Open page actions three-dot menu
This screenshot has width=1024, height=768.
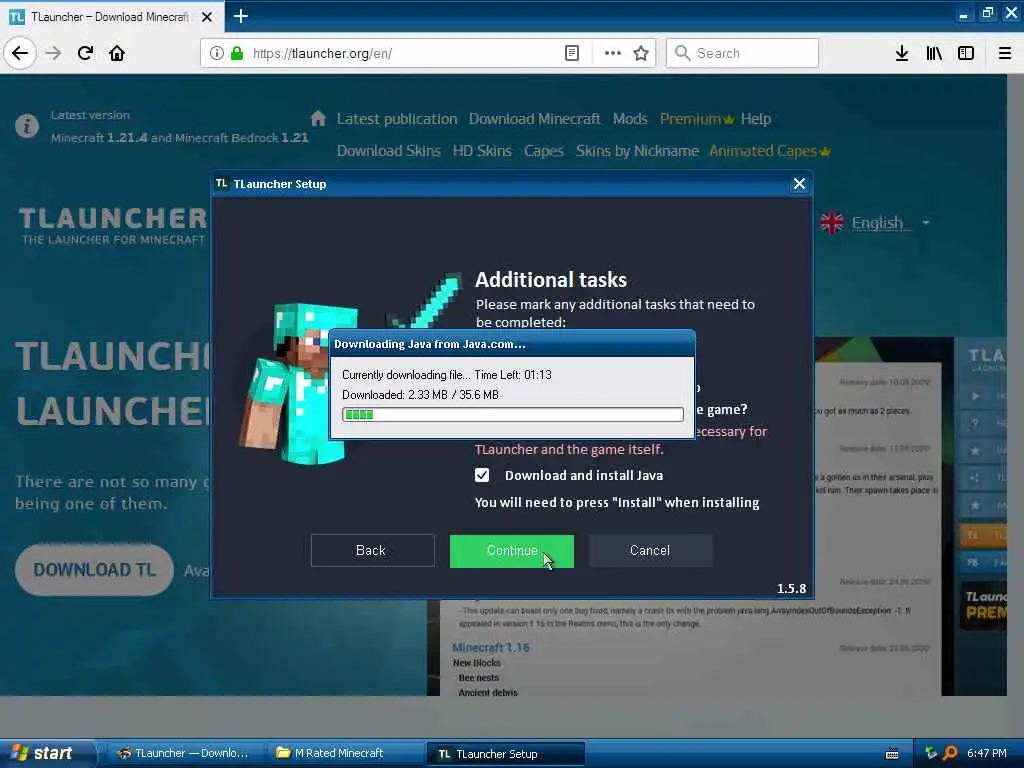(x=613, y=54)
